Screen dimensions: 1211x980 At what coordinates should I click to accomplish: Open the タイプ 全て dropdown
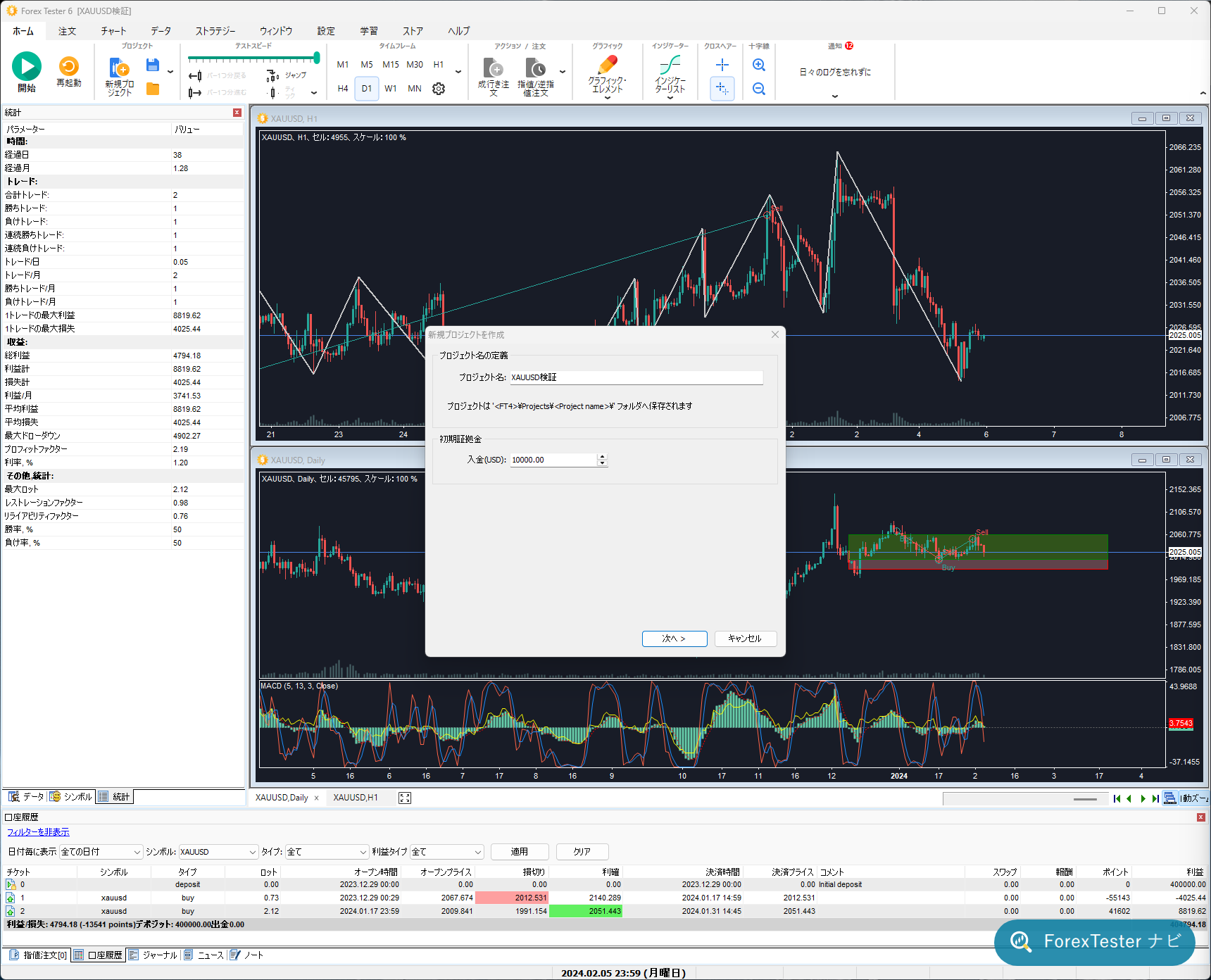(x=327, y=852)
